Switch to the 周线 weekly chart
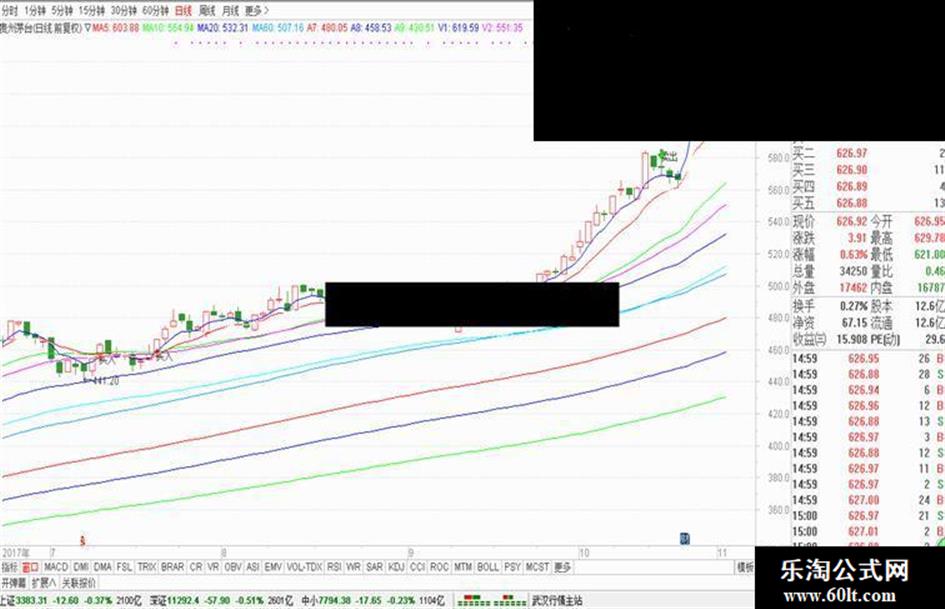 (x=207, y=11)
